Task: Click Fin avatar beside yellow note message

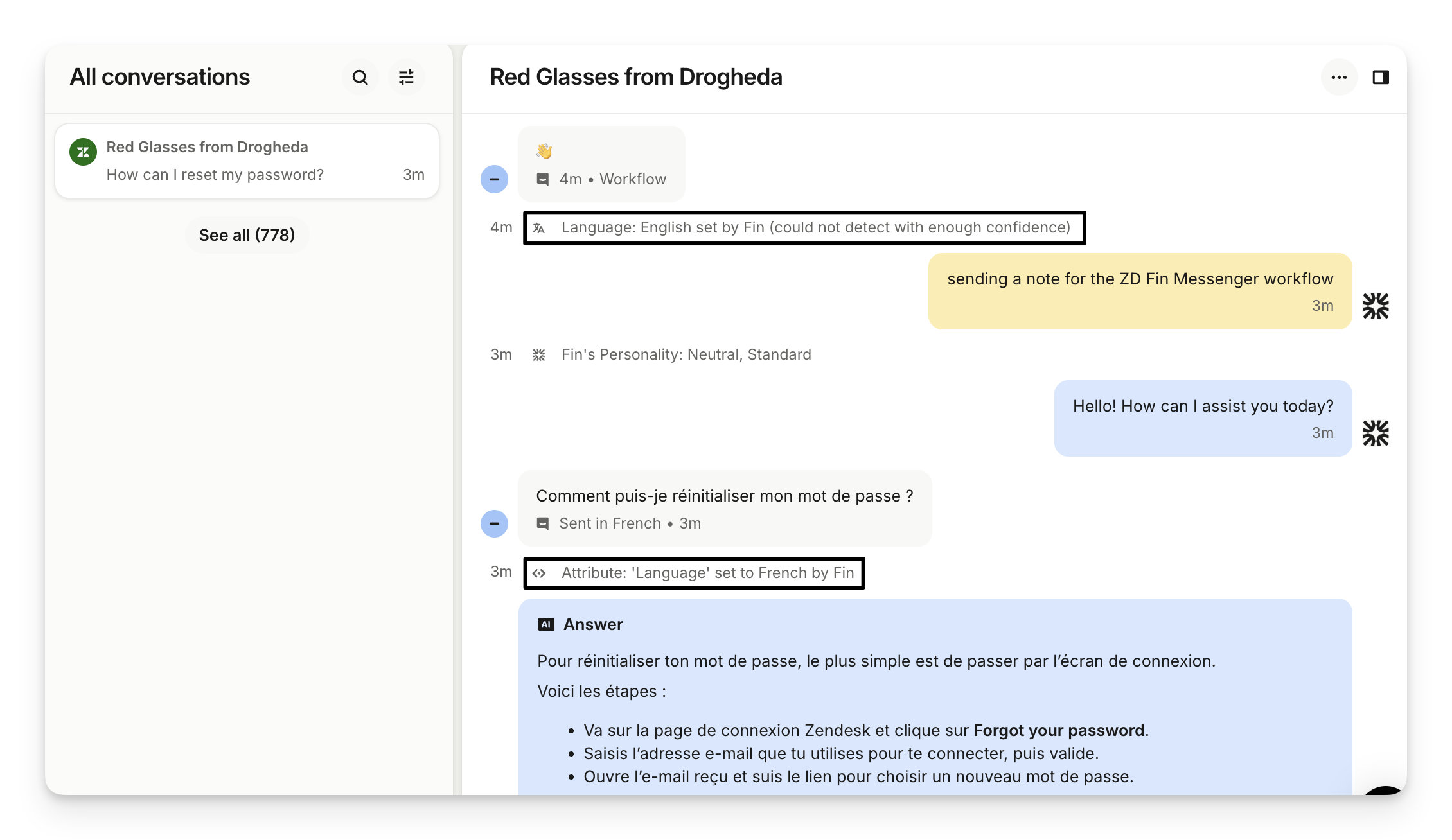Action: point(1376,306)
